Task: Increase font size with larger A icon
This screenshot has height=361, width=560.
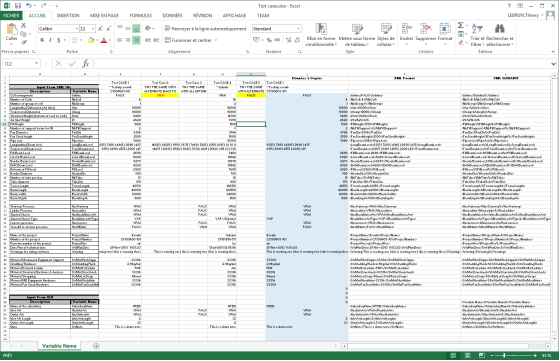Action: click(x=100, y=29)
